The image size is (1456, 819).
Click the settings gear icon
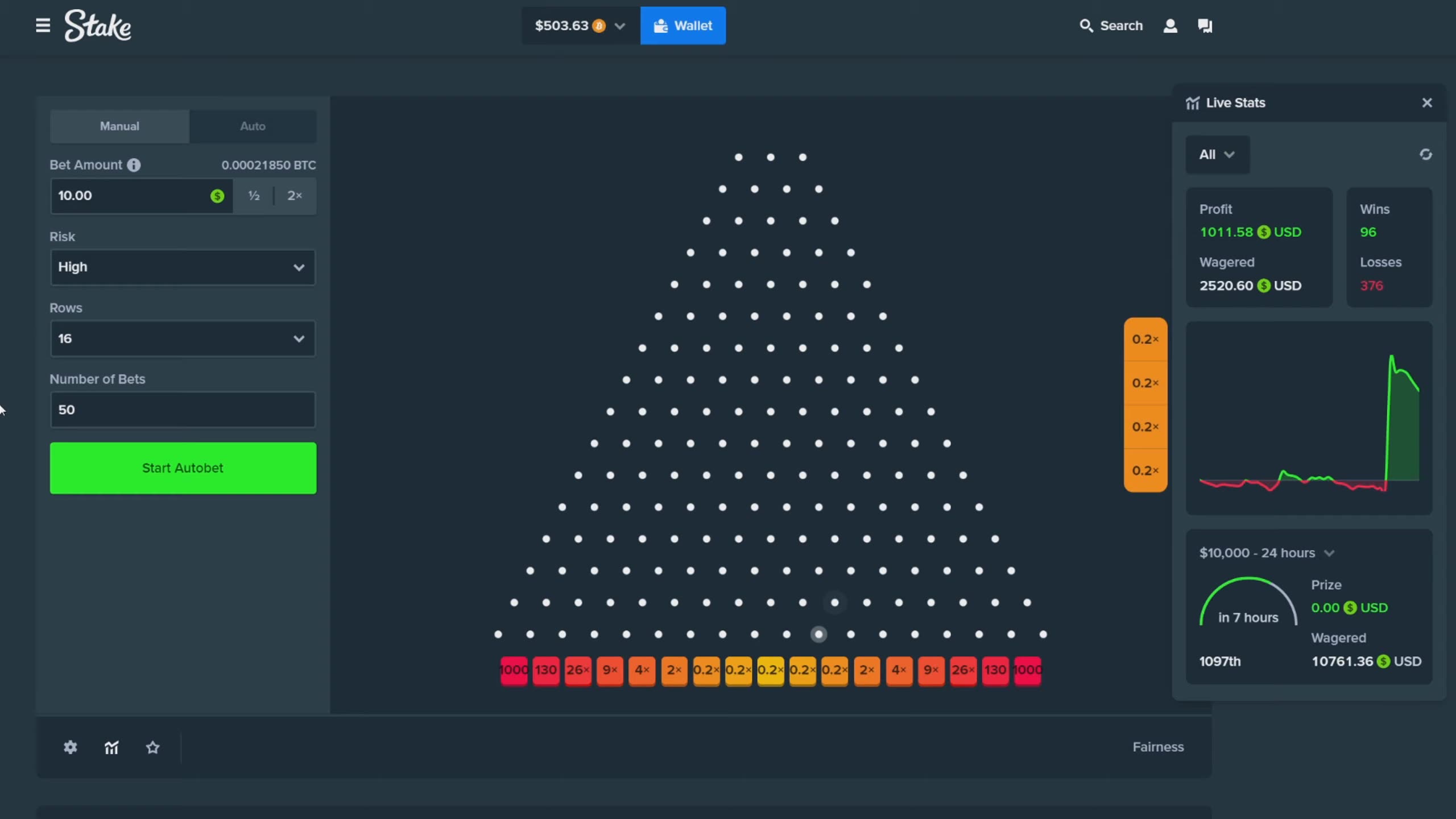coord(70,747)
